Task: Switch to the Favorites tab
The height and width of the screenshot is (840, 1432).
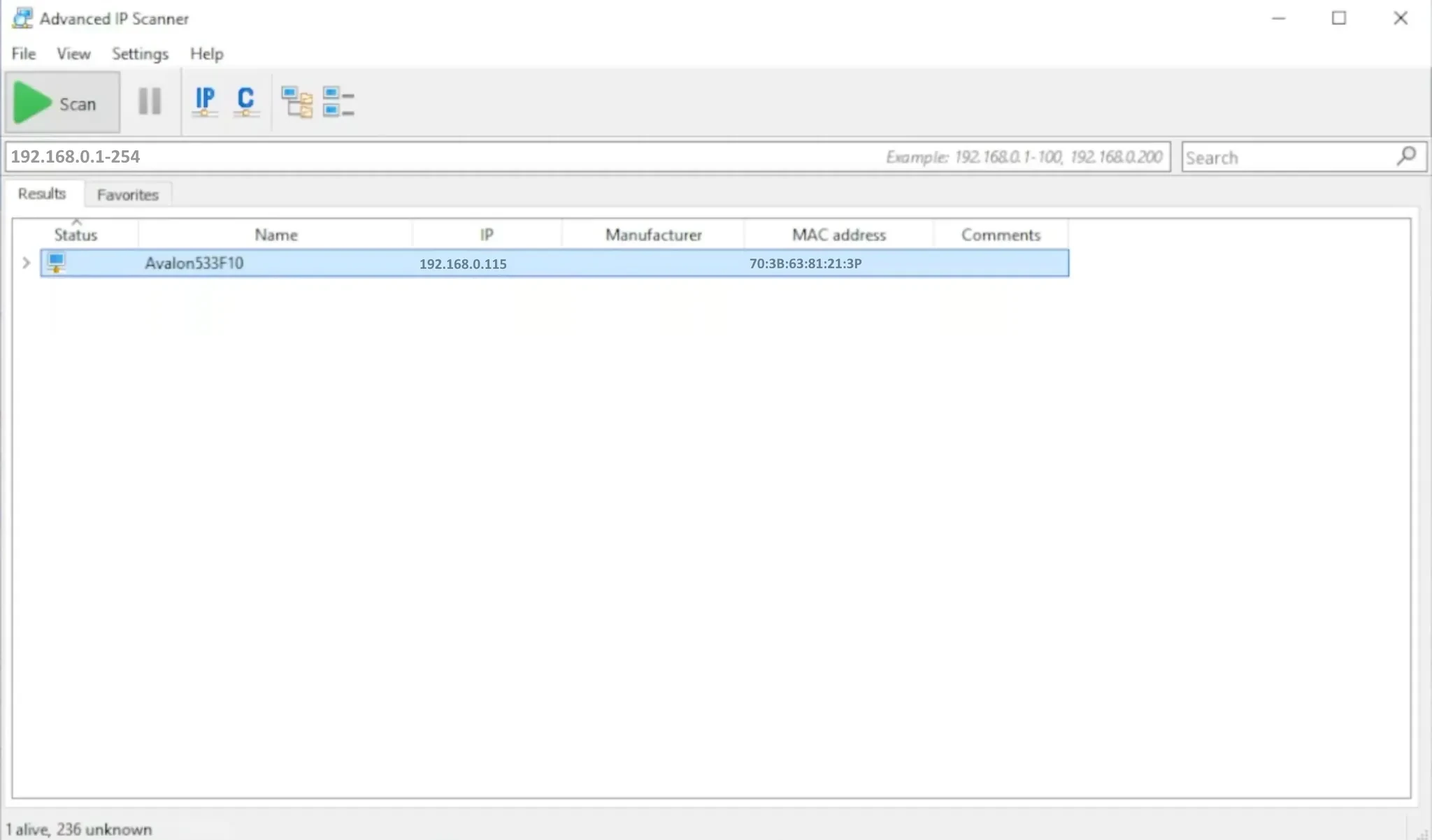Action: click(x=127, y=194)
